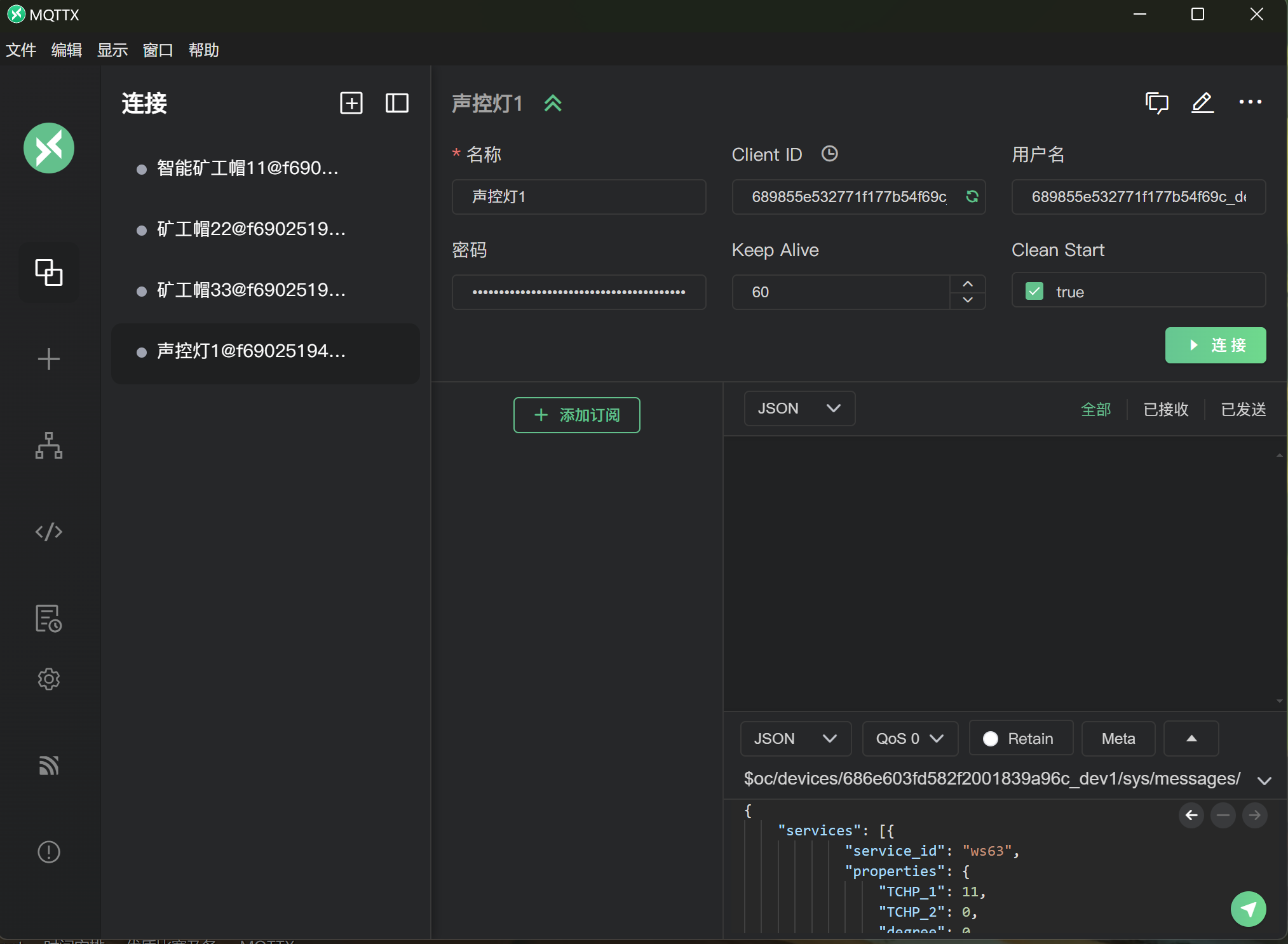Filter by 已发送 messages
This screenshot has height=944, width=1288.
1244,409
